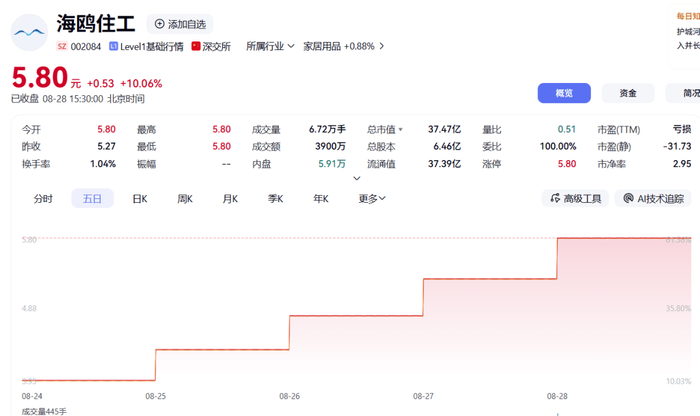700x416 pixels.
Task: Click the Level1基础行情 badge icon
Action: pos(113,46)
